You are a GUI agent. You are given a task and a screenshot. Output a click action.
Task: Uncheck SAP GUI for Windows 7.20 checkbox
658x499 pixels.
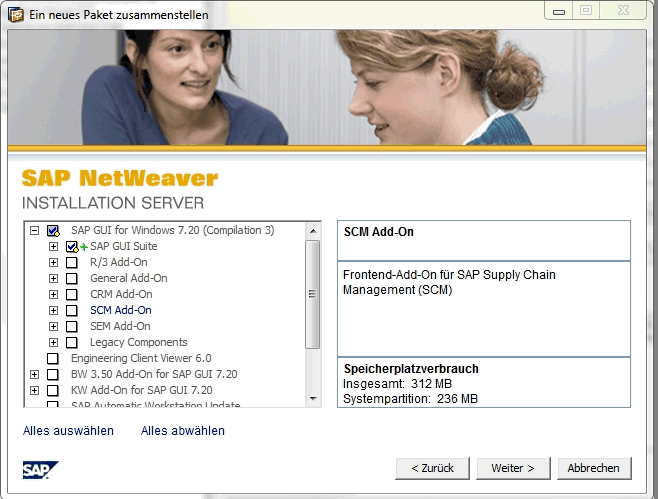53,230
